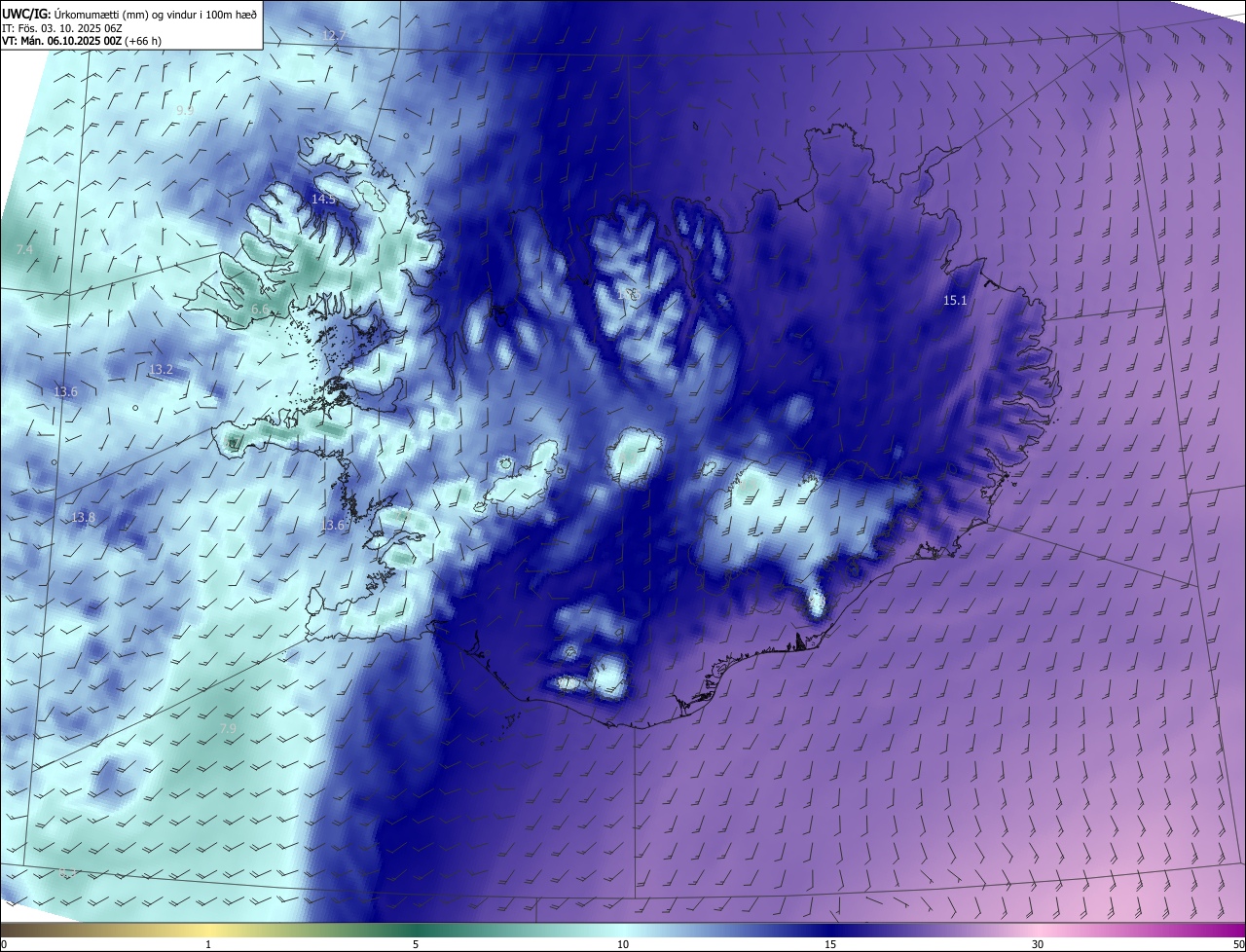The image size is (1246, 952).
Task: Click the color scale tick label '30'
Action: 1038,944
